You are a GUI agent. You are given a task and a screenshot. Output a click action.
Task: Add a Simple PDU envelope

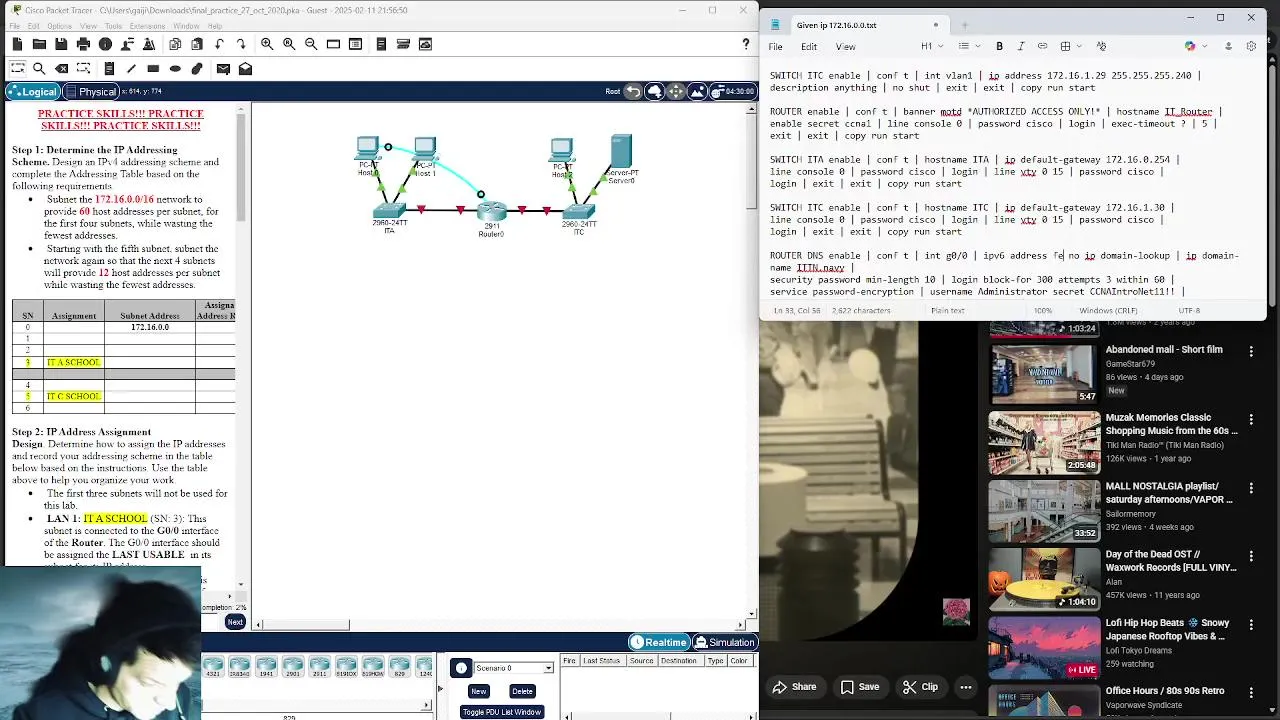(x=223, y=69)
